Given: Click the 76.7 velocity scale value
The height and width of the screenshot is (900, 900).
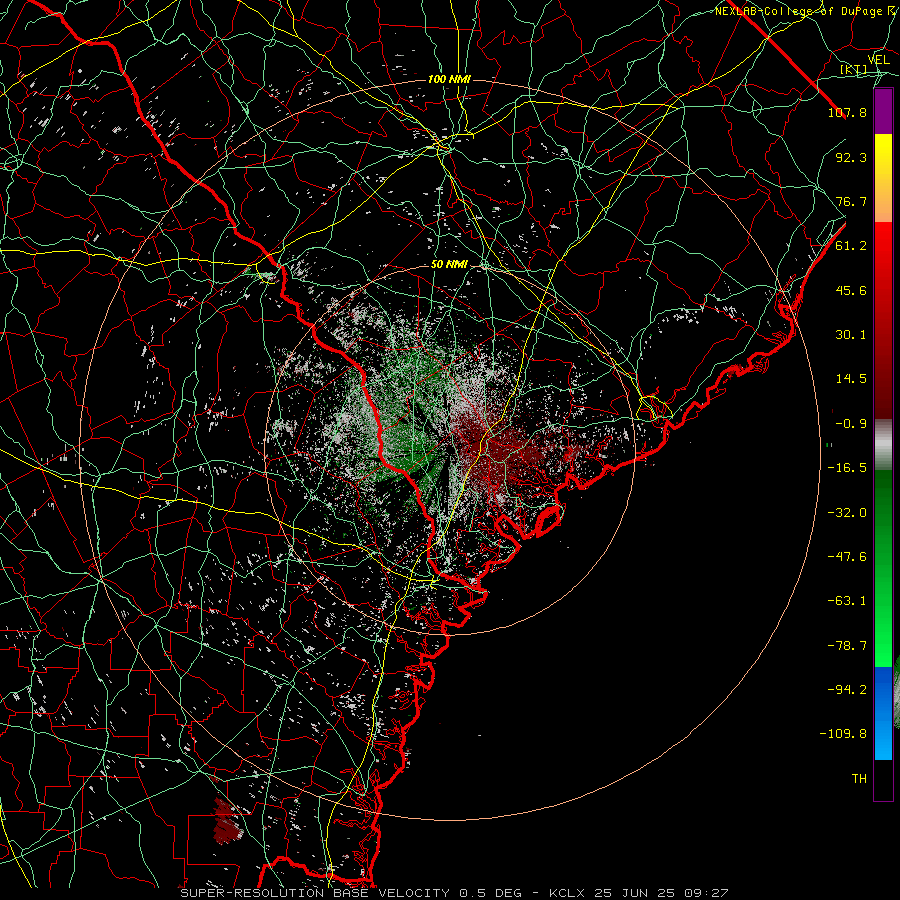Looking at the screenshot, I should coord(851,201).
